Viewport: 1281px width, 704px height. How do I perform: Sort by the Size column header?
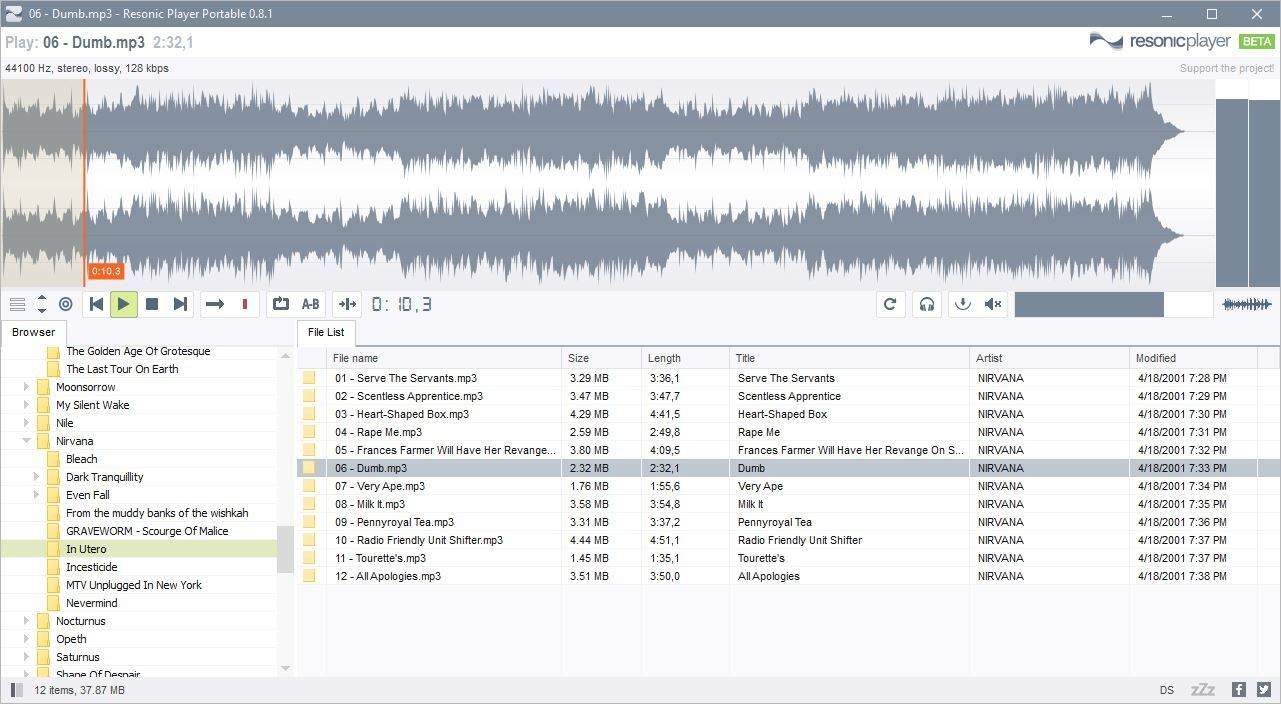[601, 358]
